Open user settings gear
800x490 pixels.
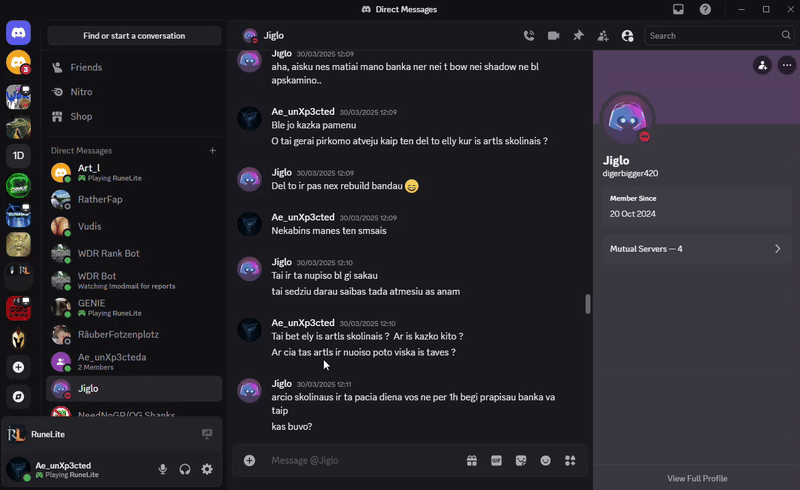207,469
